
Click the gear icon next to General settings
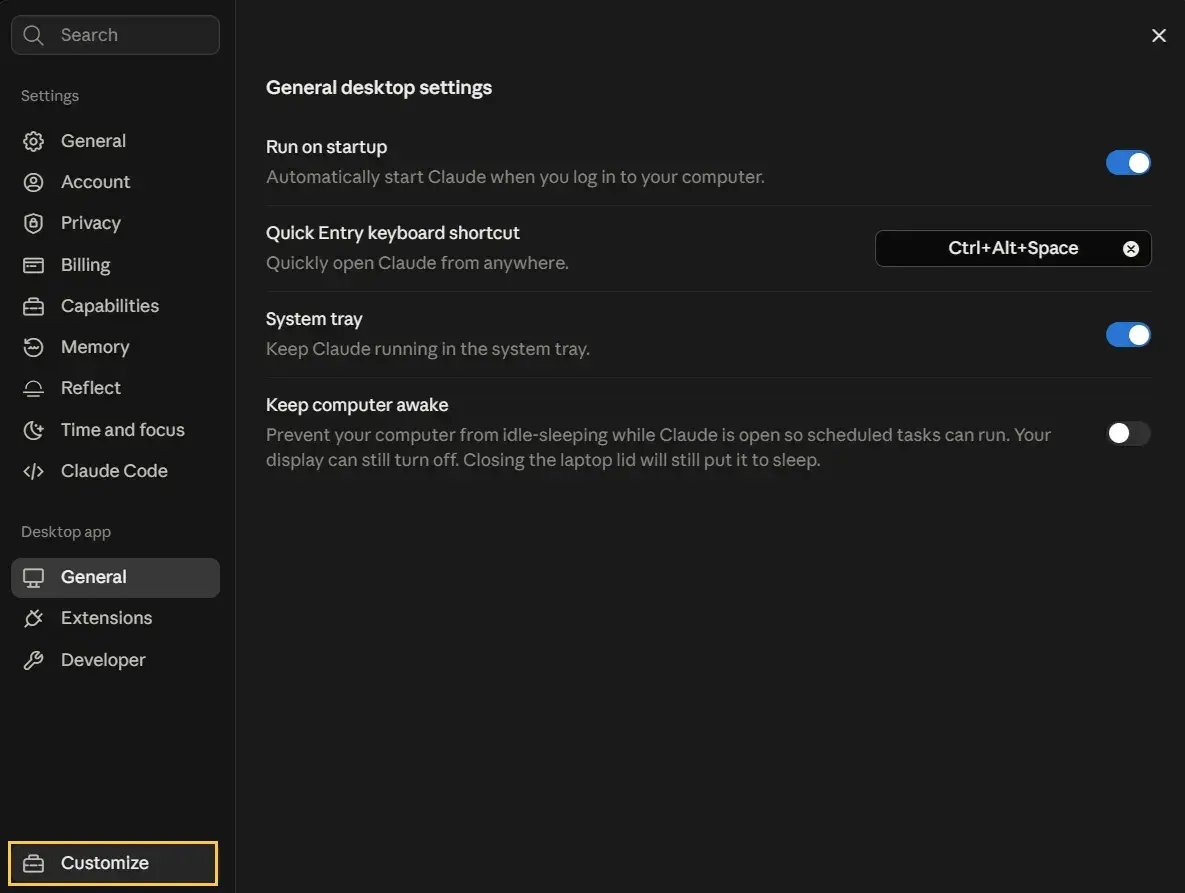coord(33,141)
